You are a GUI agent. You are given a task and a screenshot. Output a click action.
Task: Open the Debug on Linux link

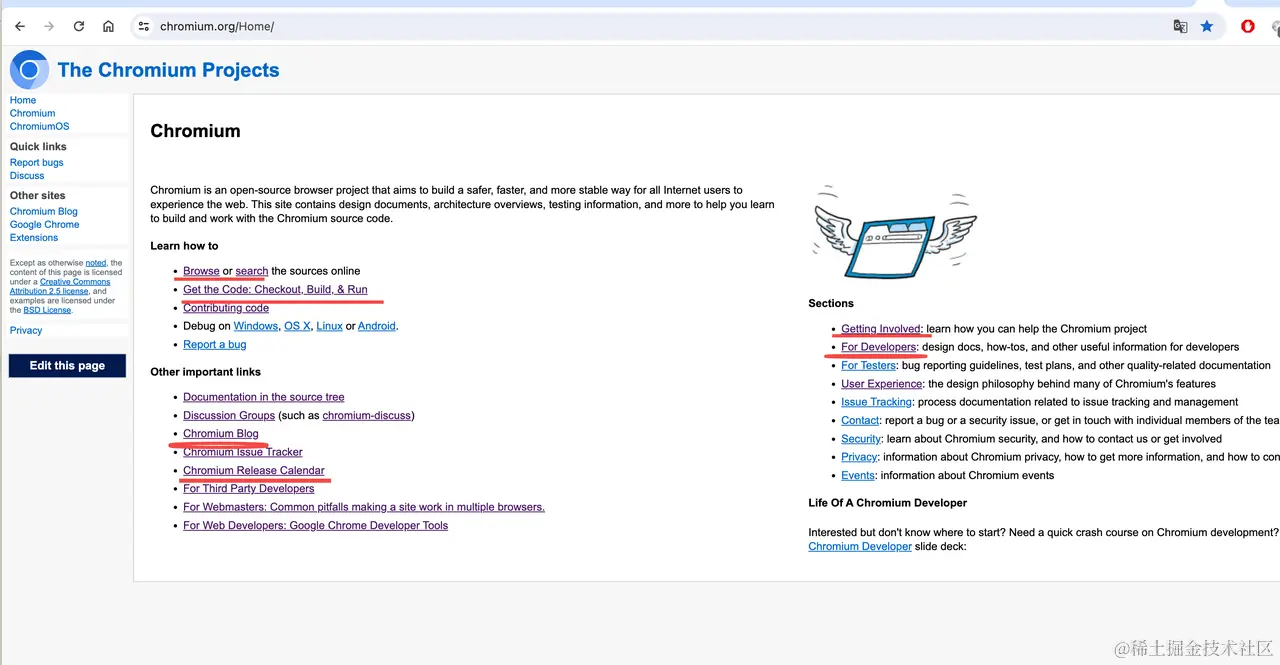click(329, 326)
